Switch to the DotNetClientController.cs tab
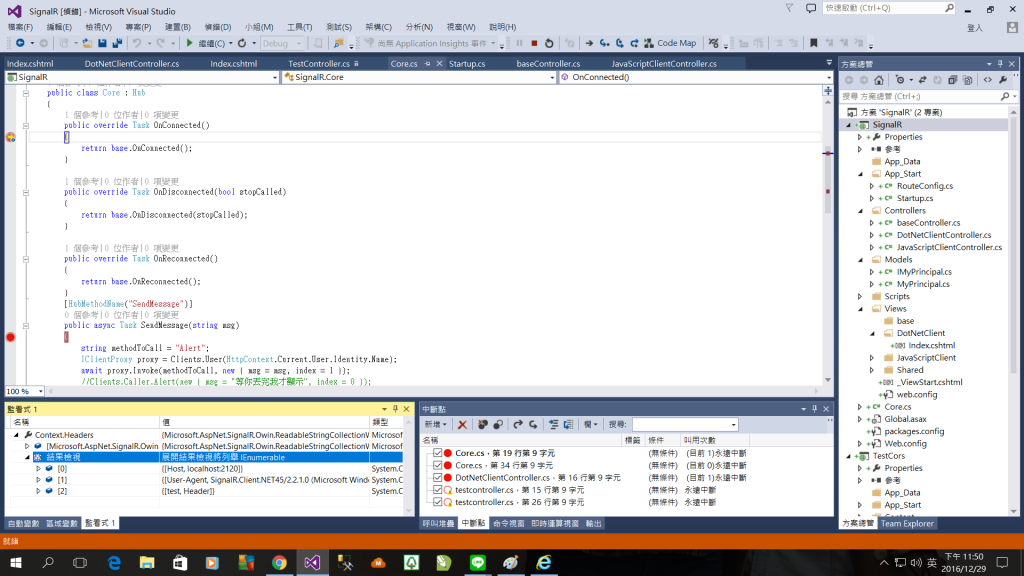 pyautogui.click(x=132, y=63)
